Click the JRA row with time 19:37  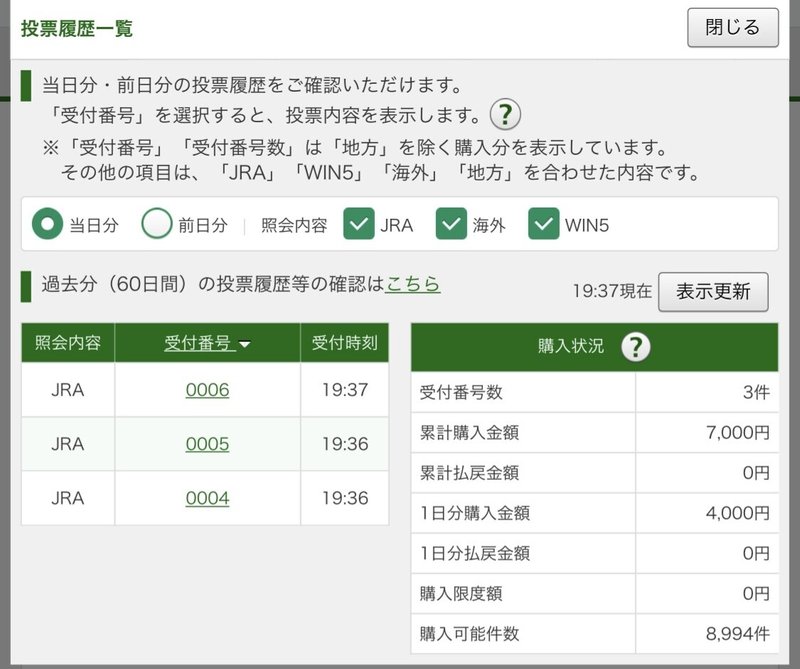pyautogui.click(x=68, y=390)
